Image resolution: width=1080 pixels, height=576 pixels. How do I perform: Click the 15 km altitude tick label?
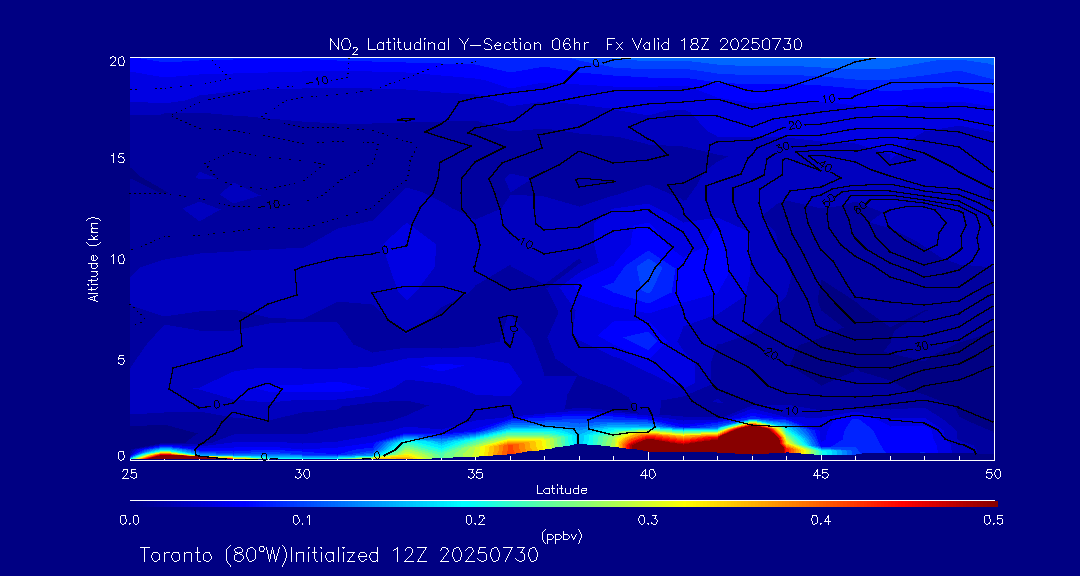pos(116,159)
